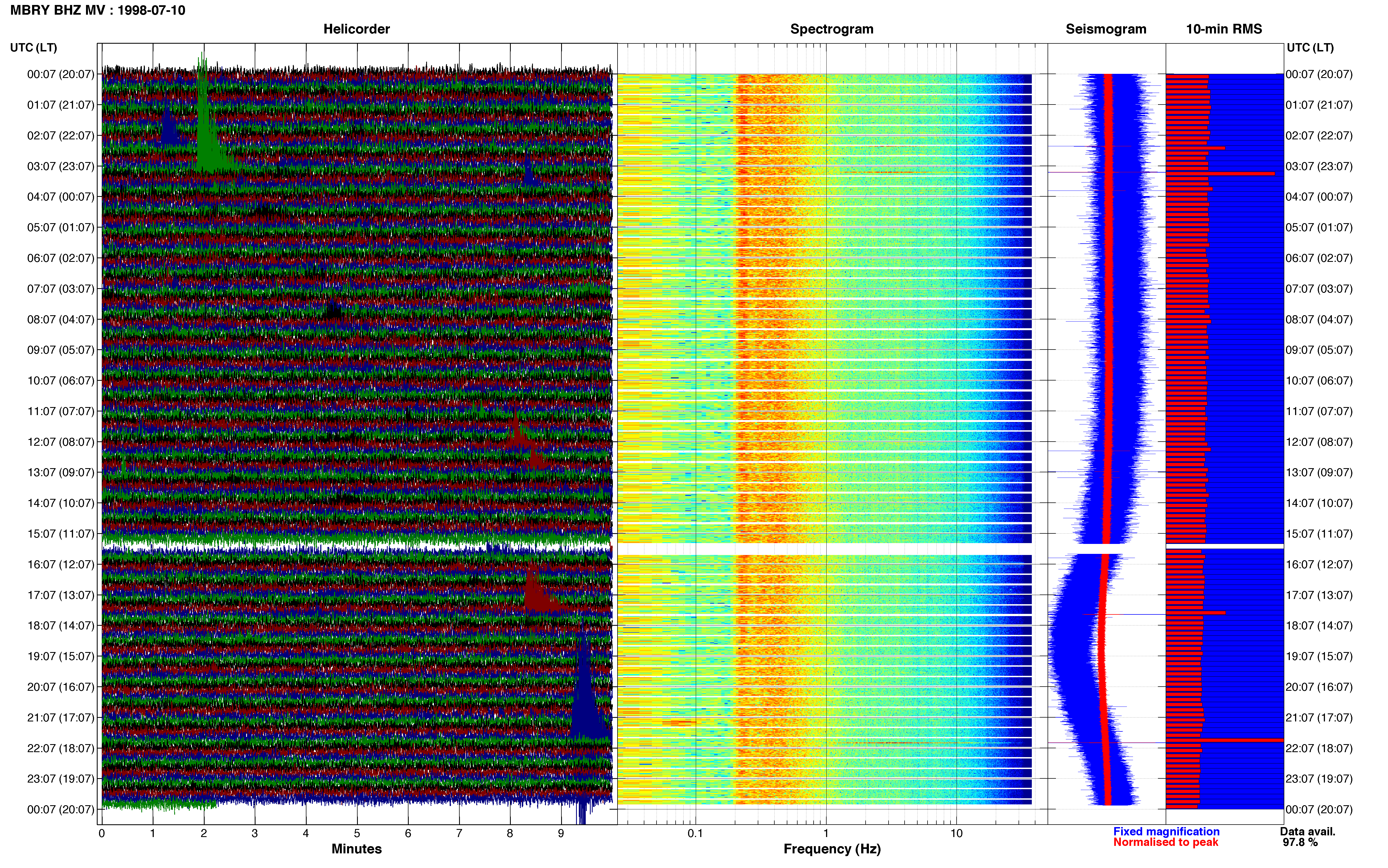Viewport: 1388px width, 868px height.
Task: Click the Frequency (Hz) axis title
Action: (x=832, y=849)
